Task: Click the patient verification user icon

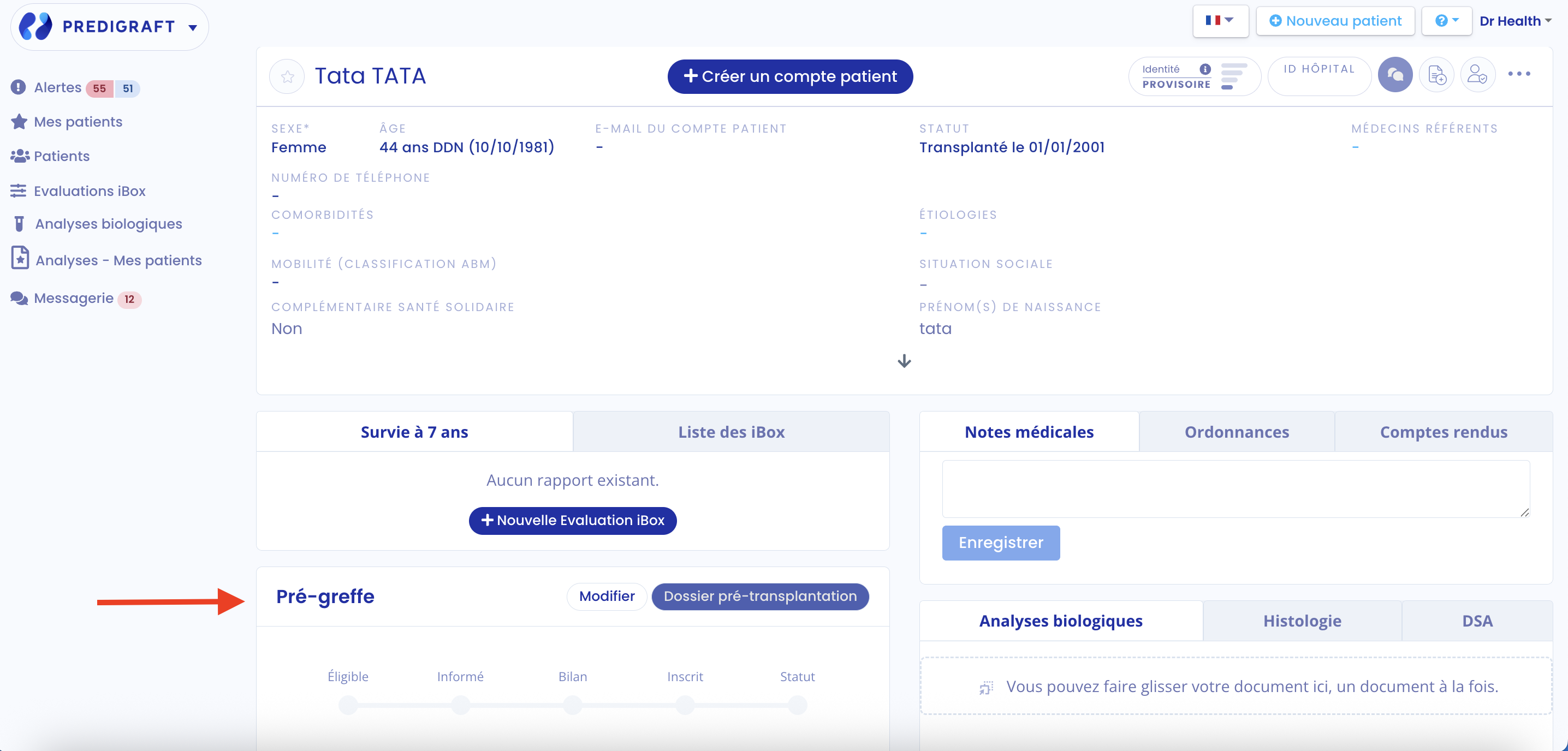Action: pyautogui.click(x=1477, y=75)
